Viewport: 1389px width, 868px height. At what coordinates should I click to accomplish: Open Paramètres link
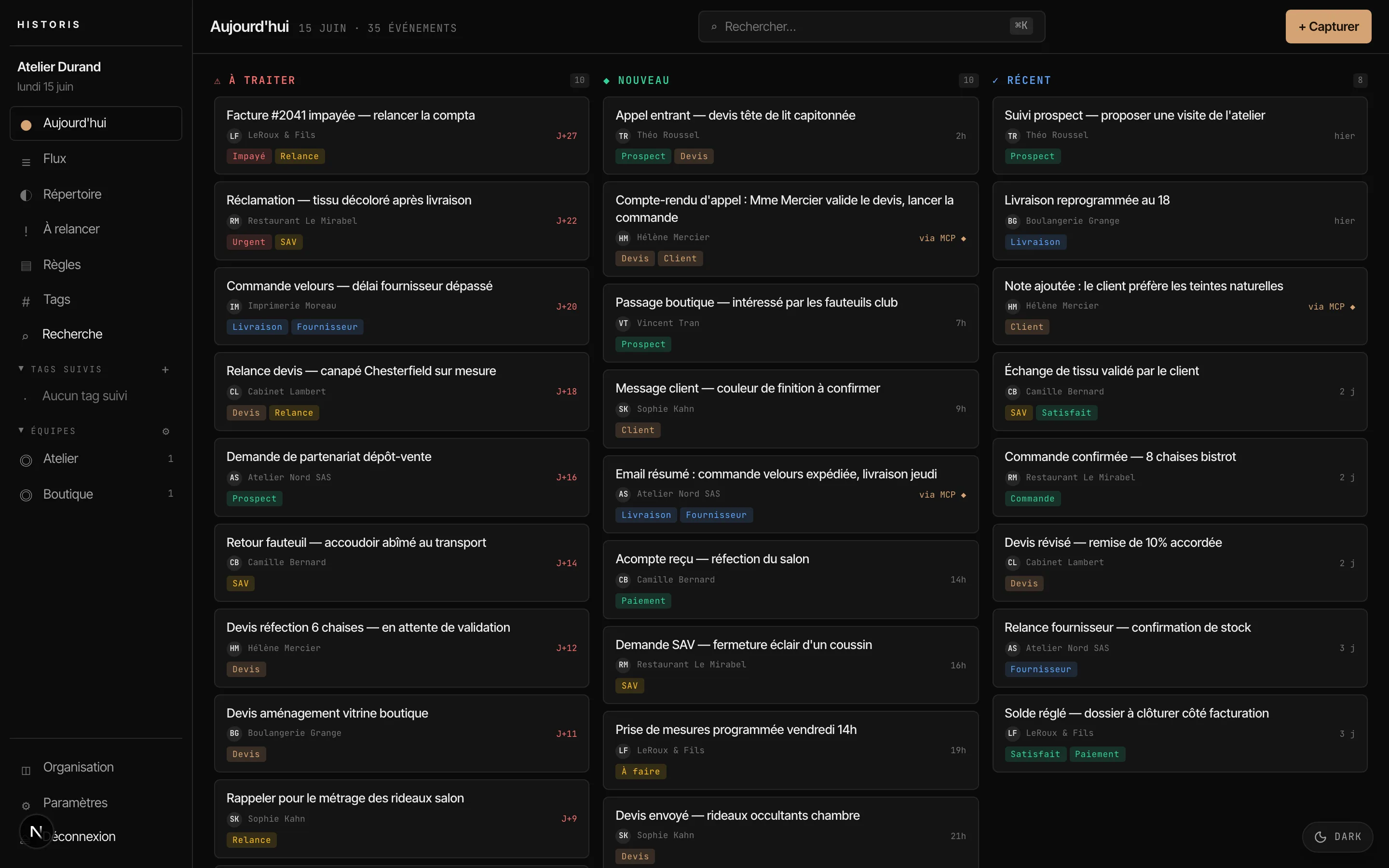96,803
